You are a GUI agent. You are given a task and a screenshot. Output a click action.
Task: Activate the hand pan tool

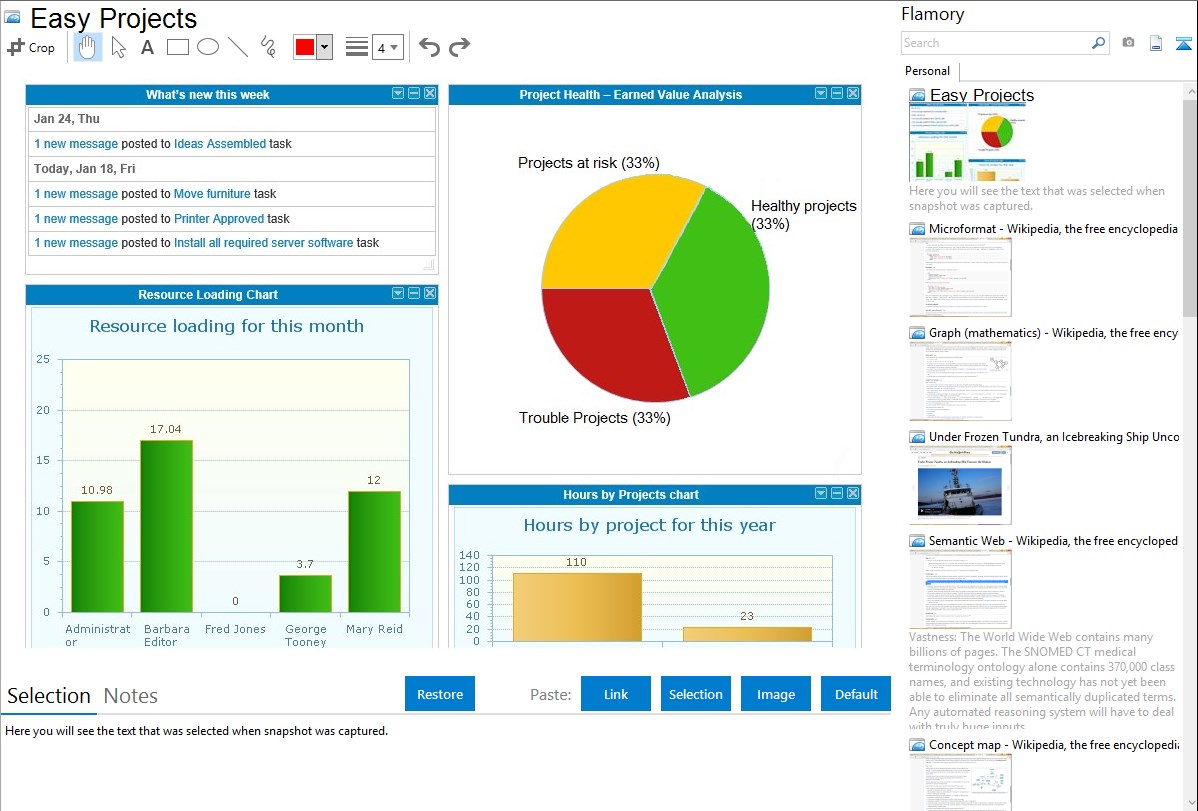tap(87, 47)
